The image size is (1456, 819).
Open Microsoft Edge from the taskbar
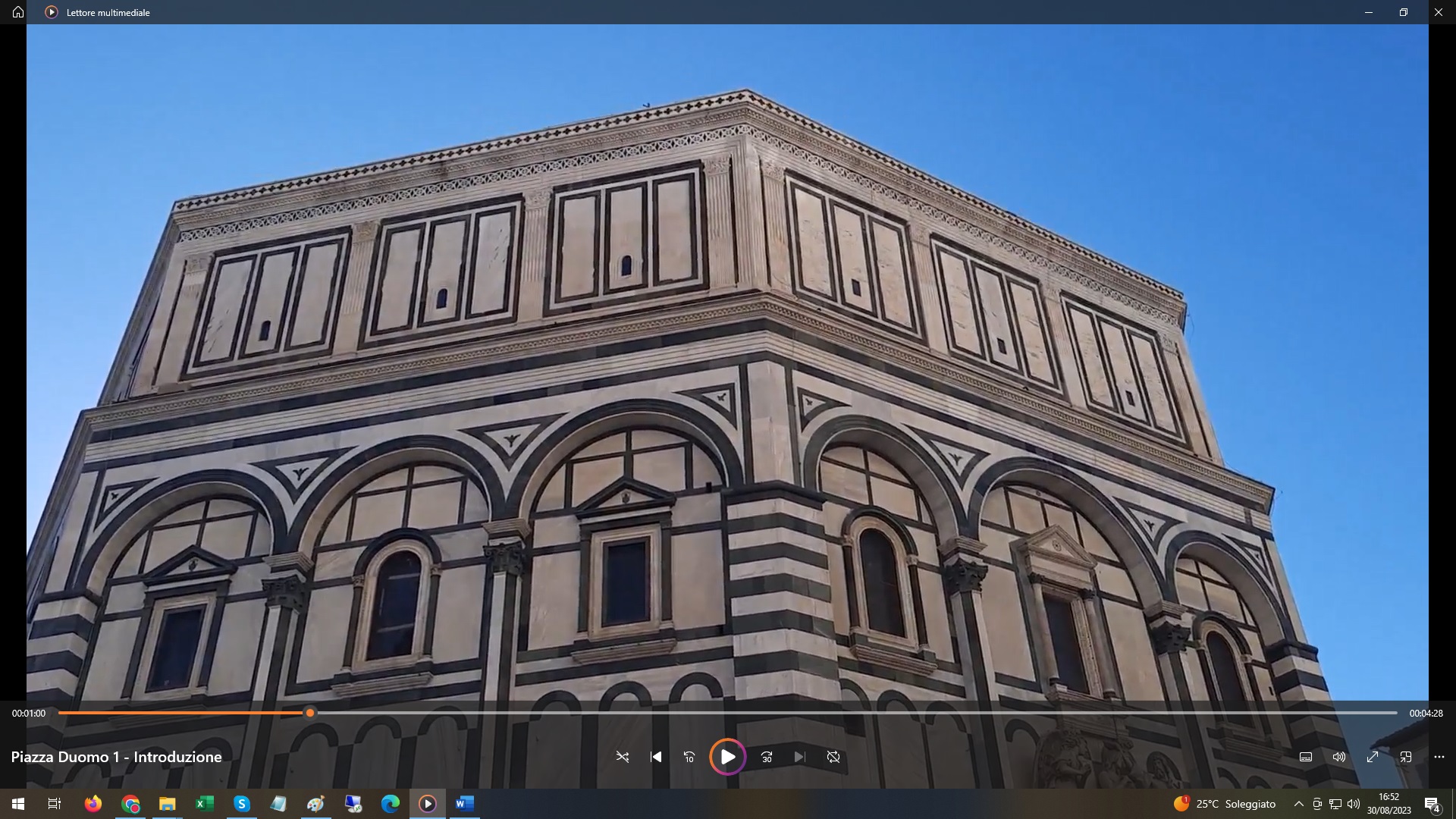click(x=391, y=804)
